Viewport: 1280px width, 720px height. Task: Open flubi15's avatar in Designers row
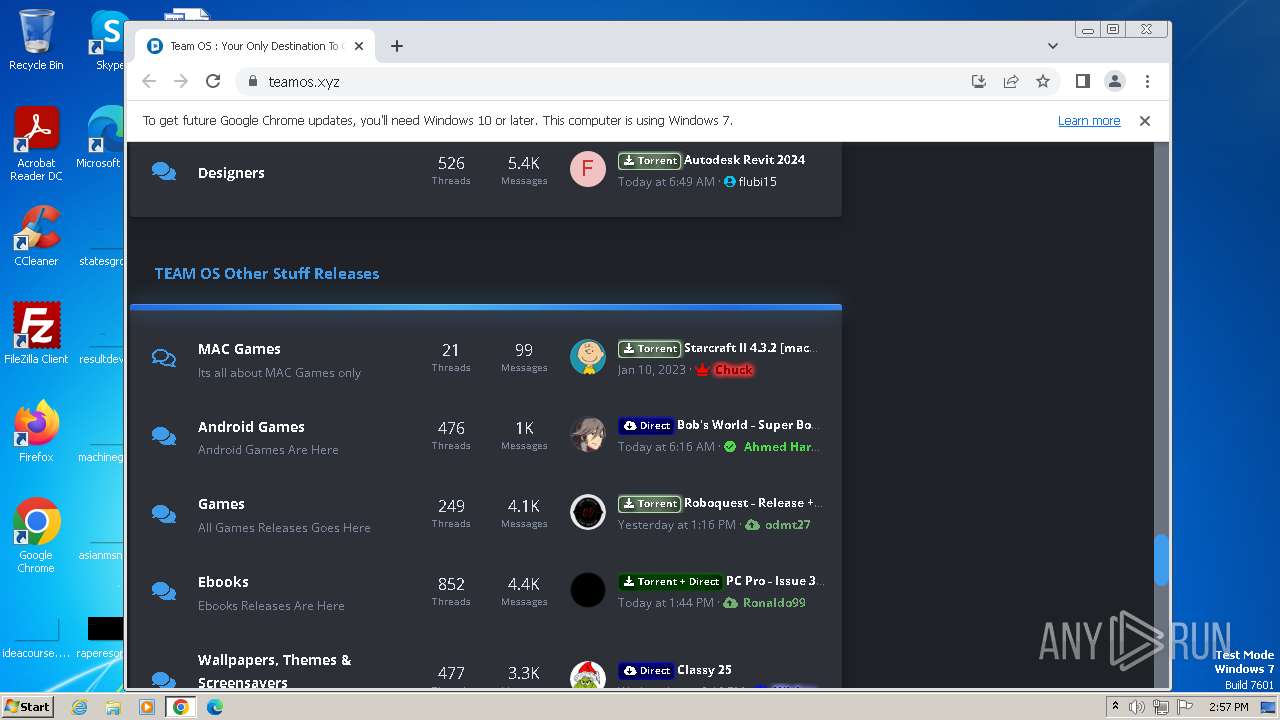point(588,169)
